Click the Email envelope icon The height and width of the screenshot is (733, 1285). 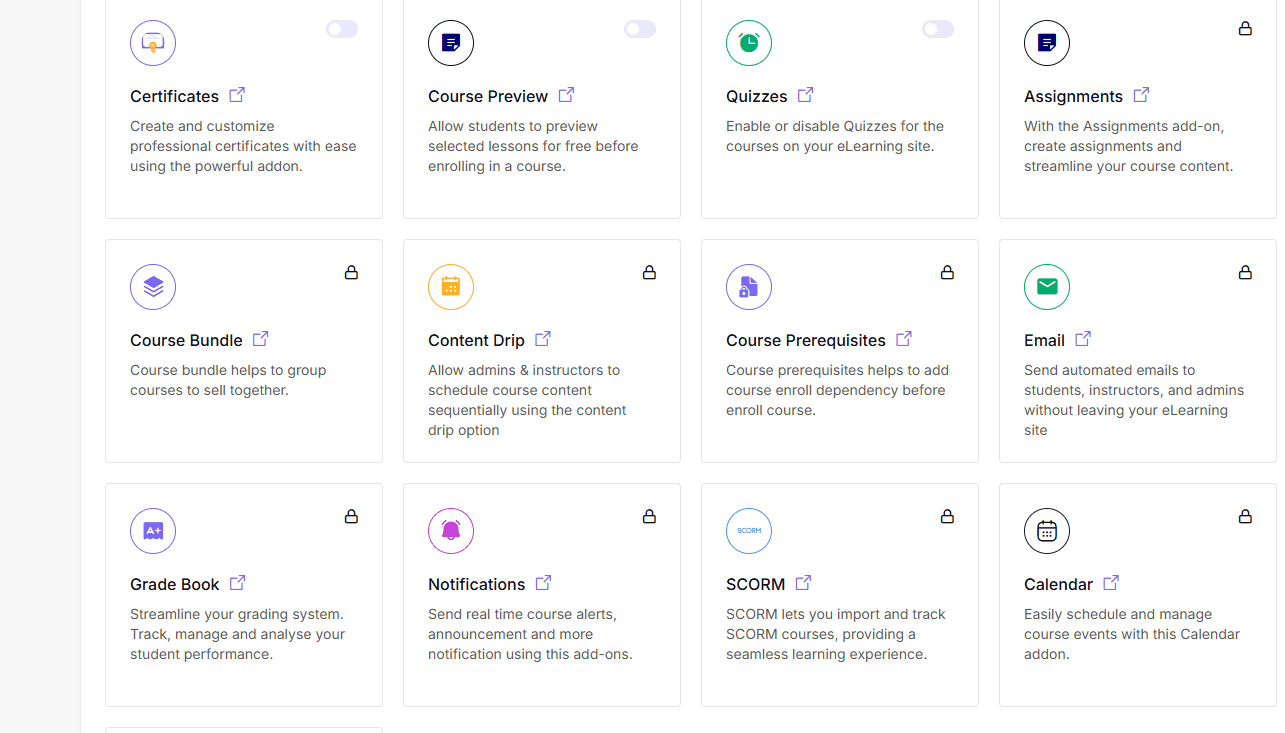(x=1047, y=287)
